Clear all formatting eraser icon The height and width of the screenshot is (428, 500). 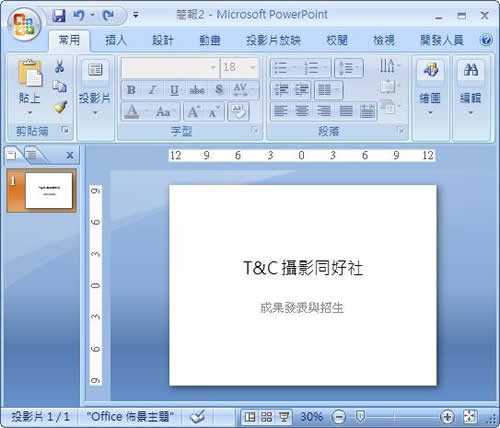238,111
